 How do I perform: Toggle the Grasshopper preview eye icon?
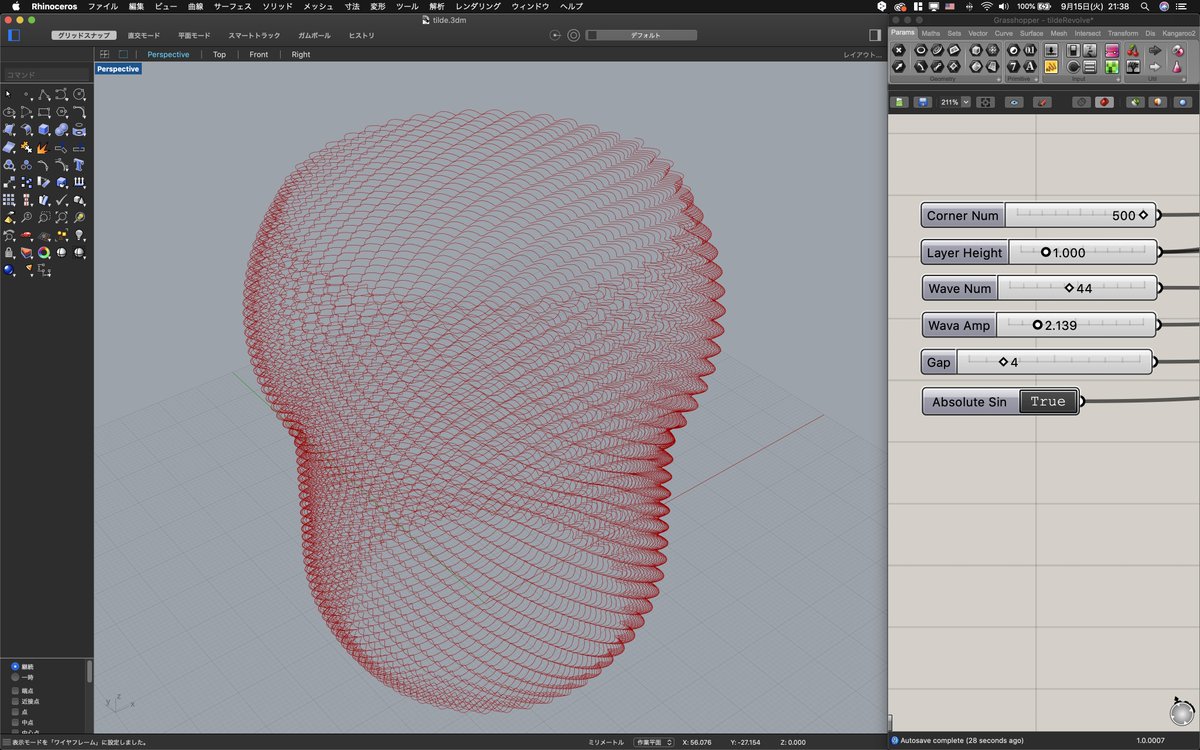pos(1015,102)
